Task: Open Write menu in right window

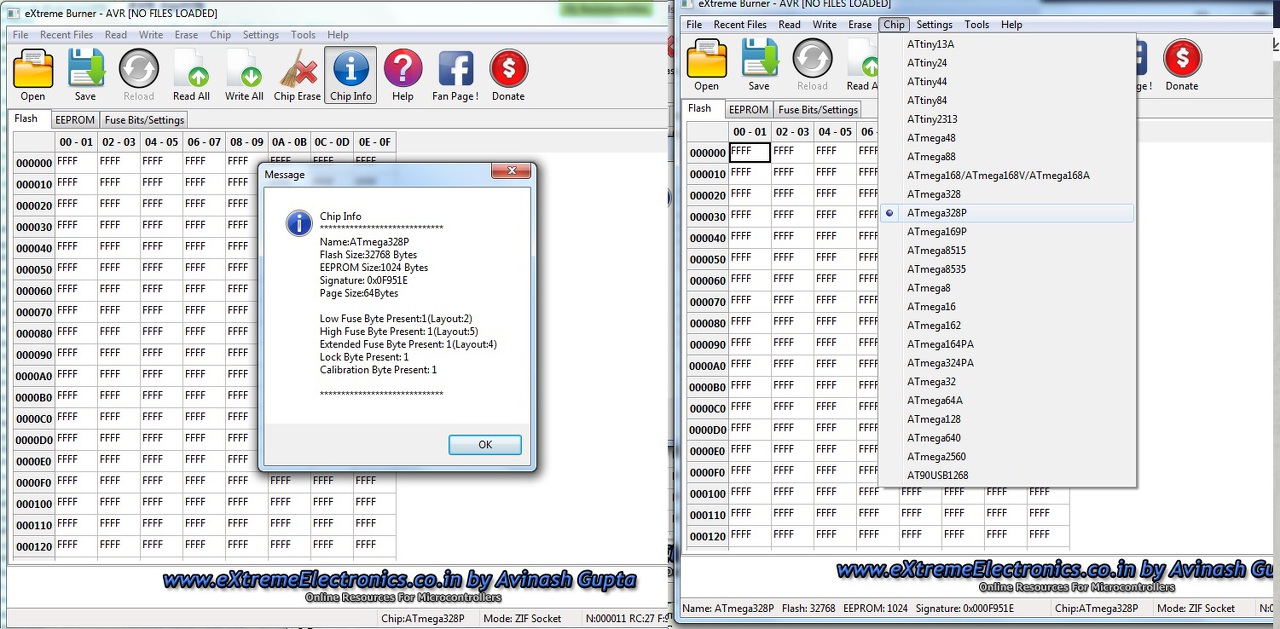Action: coord(825,25)
